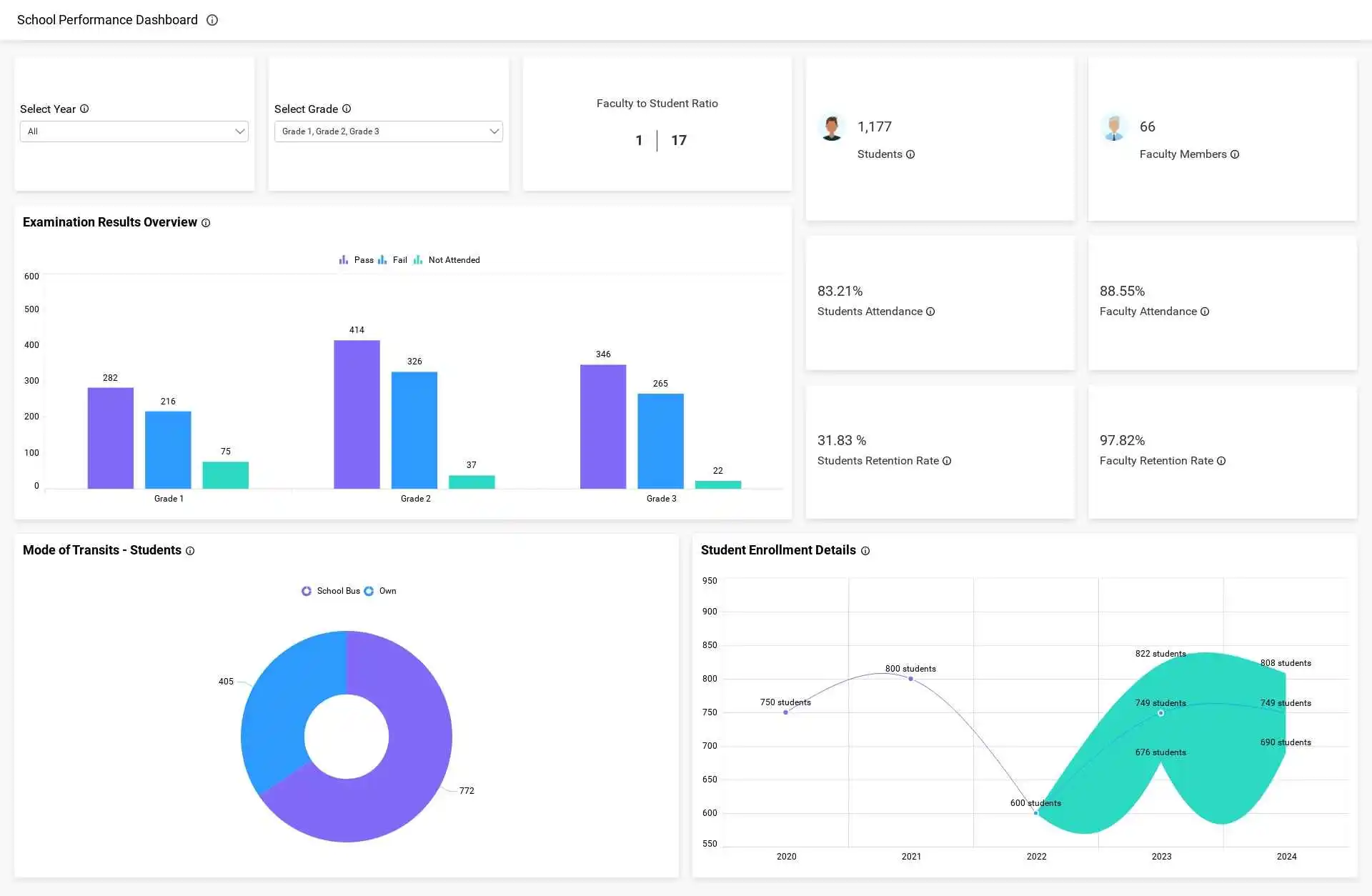Open the Select Year dropdown
This screenshot has width=1372, height=896.
click(134, 131)
